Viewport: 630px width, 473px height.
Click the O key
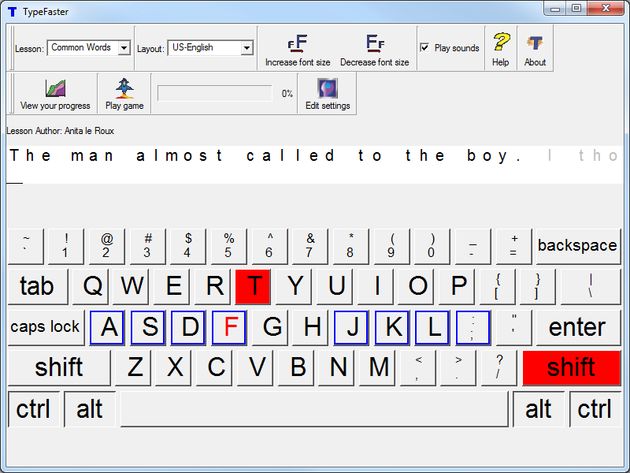(x=416, y=287)
